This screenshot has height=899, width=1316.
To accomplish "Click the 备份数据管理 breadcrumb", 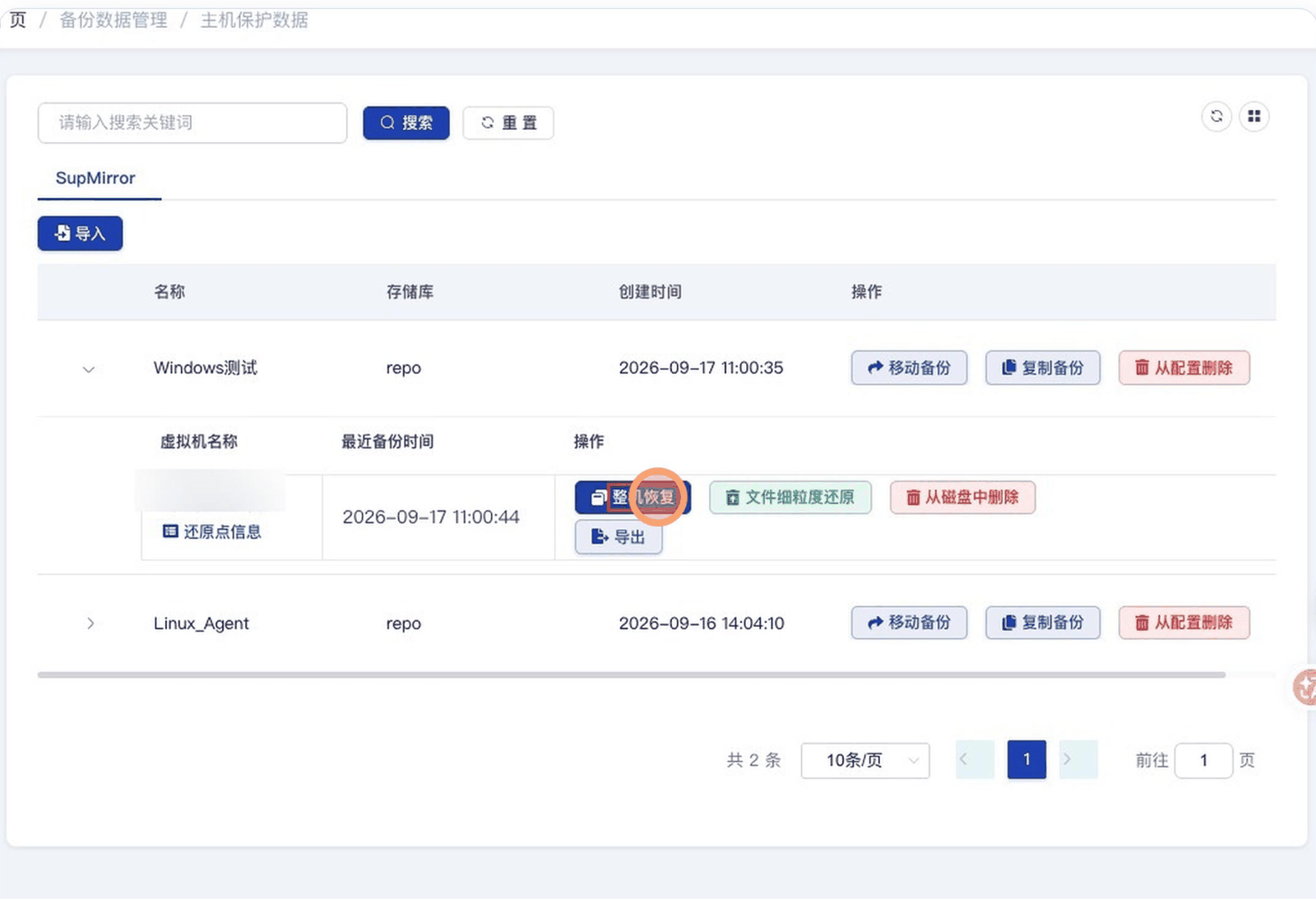I will point(114,20).
